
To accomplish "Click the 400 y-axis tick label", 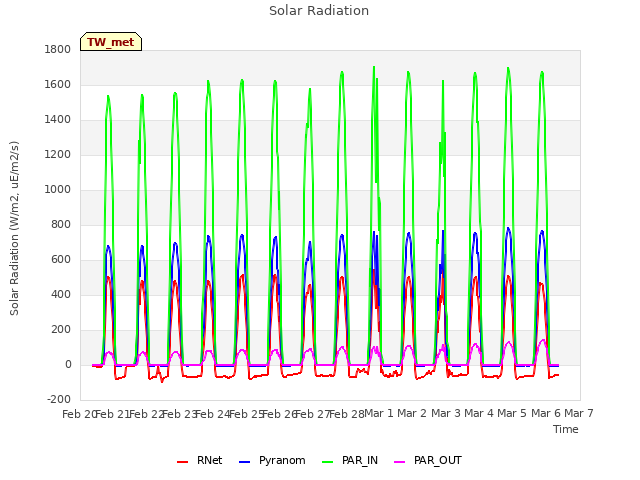I will tap(61, 294).
